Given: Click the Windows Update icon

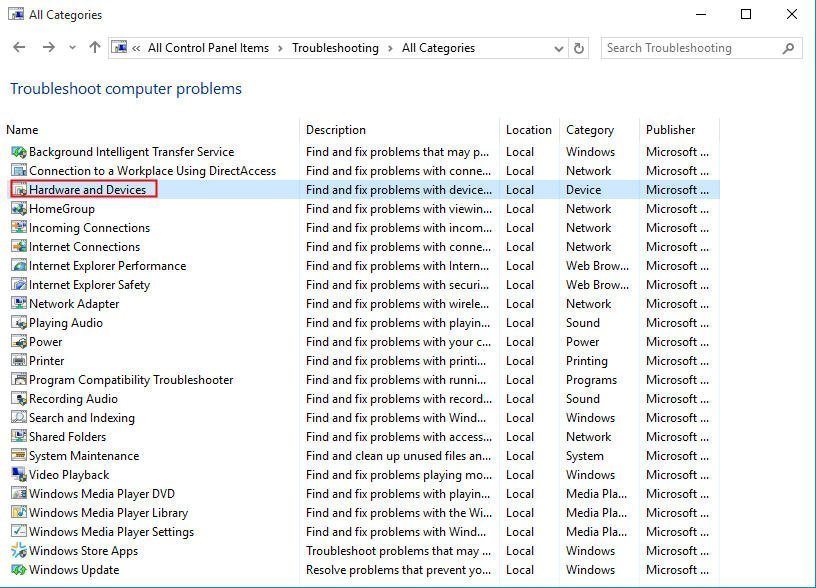Looking at the screenshot, I should (19, 570).
